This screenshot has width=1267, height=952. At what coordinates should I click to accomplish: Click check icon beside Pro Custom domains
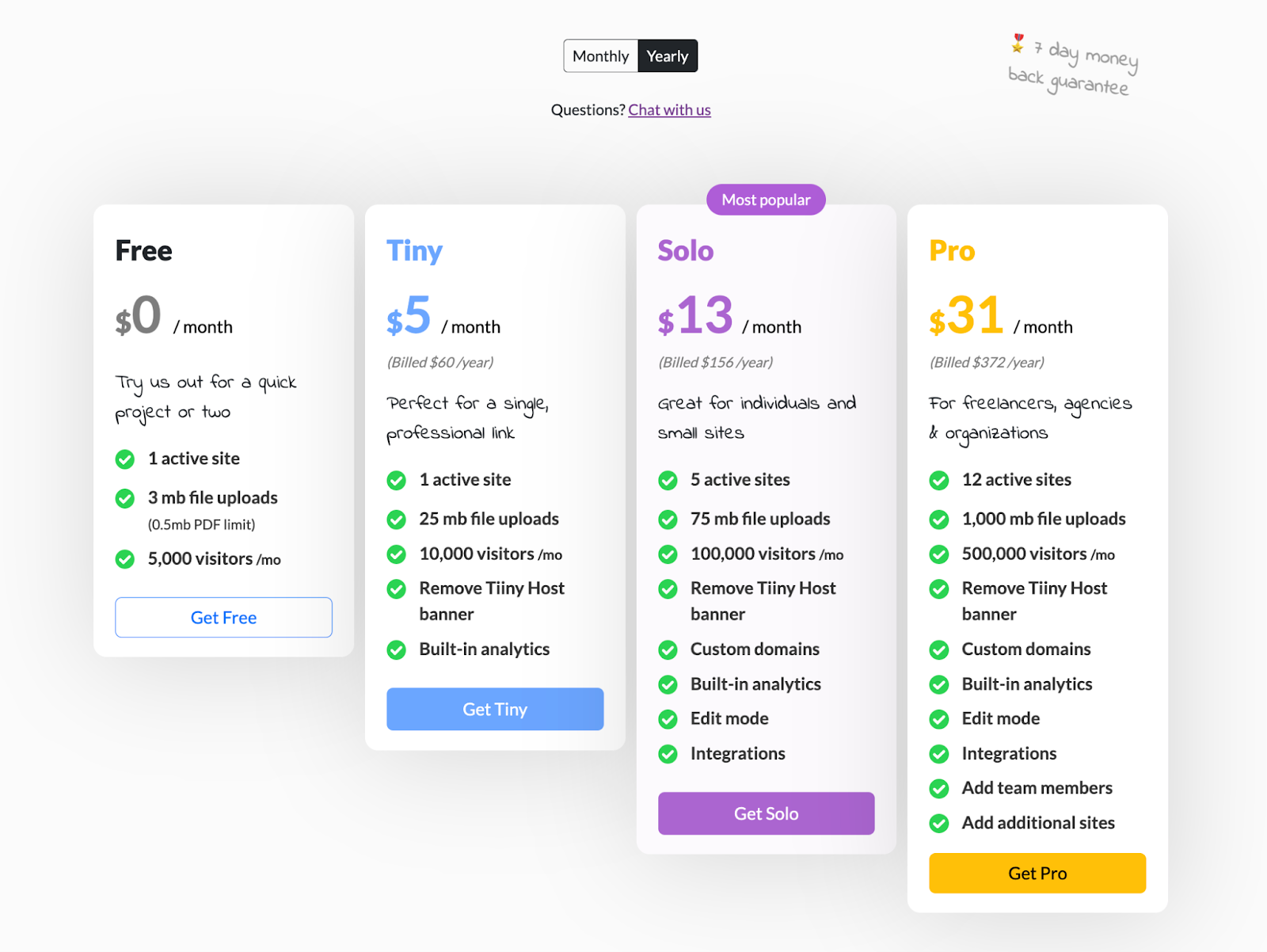(x=939, y=650)
